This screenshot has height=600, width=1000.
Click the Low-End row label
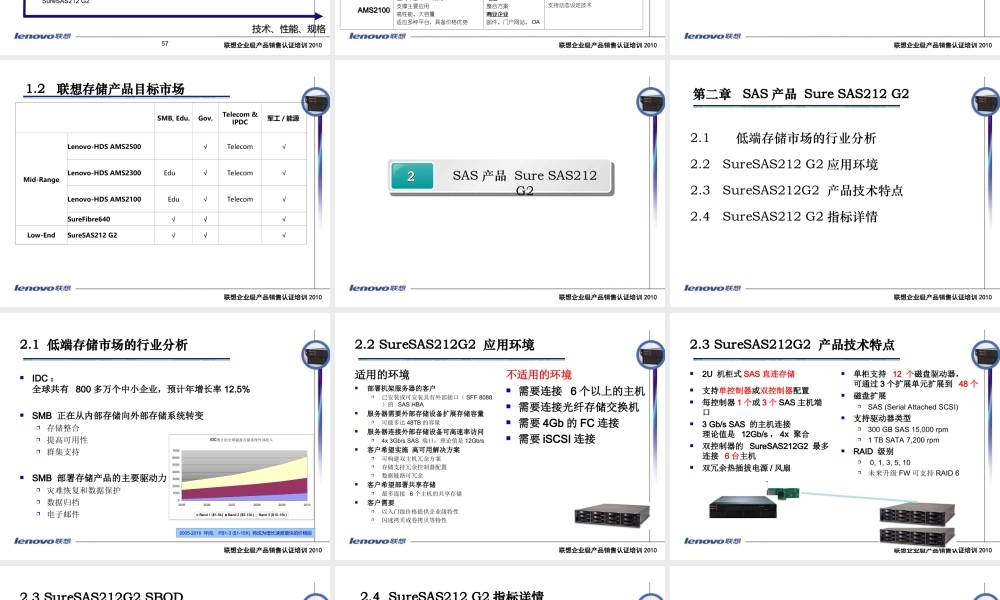41,235
